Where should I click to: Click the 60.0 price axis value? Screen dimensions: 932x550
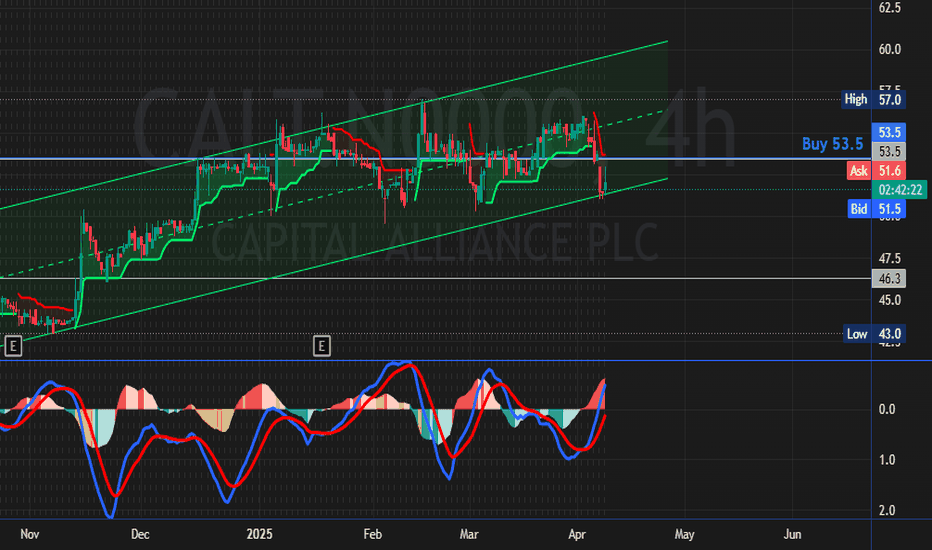(890, 49)
